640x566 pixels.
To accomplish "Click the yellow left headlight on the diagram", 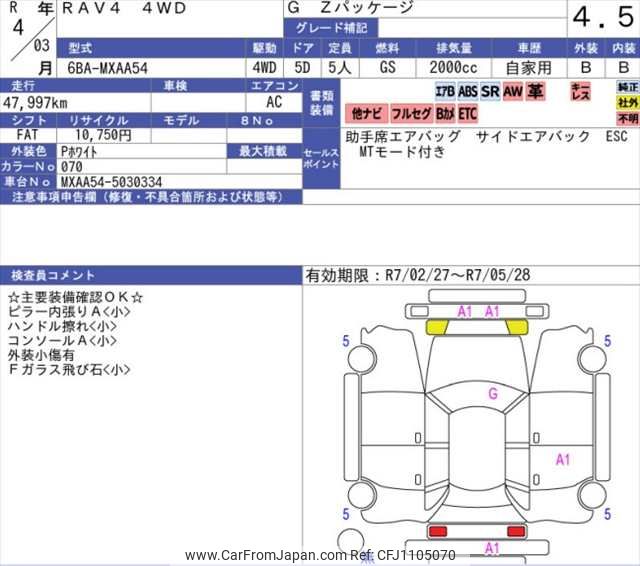I will click(437, 327).
